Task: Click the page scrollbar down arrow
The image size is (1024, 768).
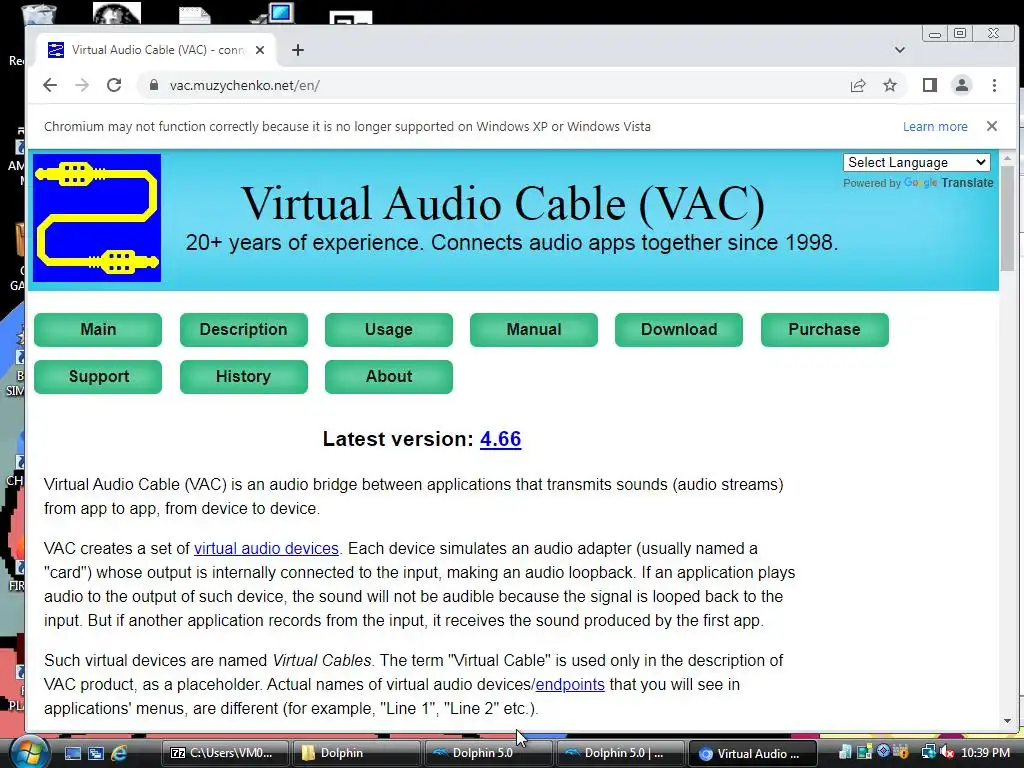Action: point(1007,721)
